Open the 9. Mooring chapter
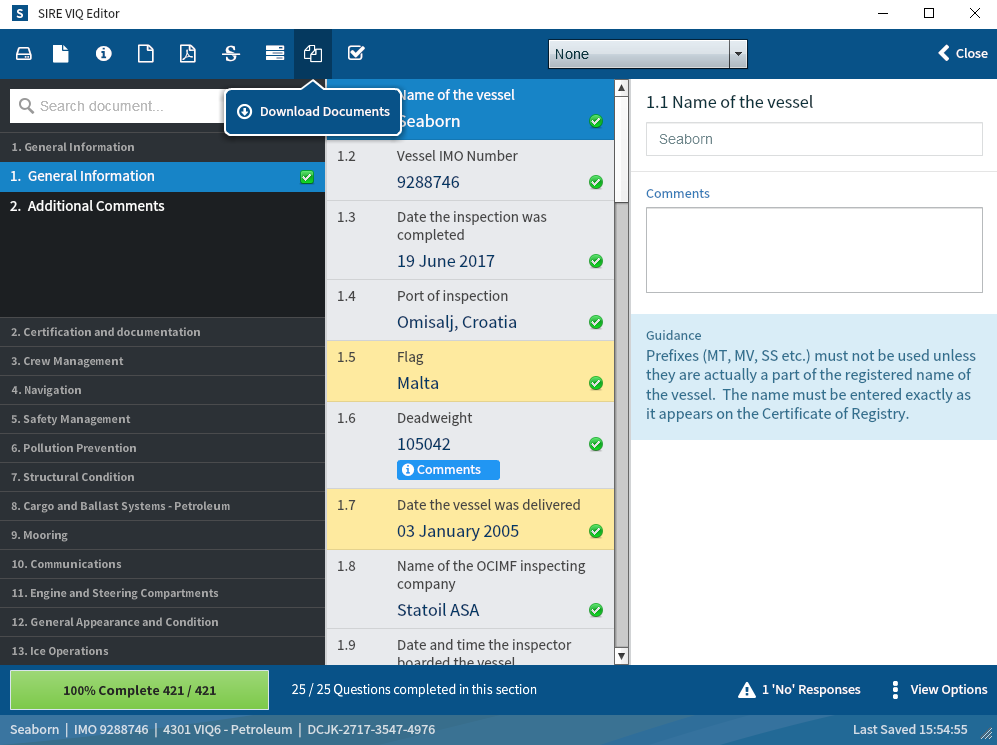The width and height of the screenshot is (997, 745). coord(162,535)
